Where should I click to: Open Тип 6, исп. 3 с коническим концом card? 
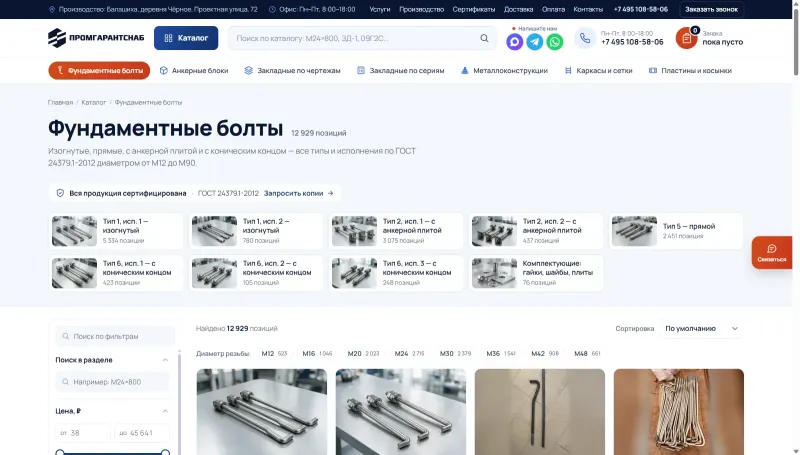(x=396, y=273)
